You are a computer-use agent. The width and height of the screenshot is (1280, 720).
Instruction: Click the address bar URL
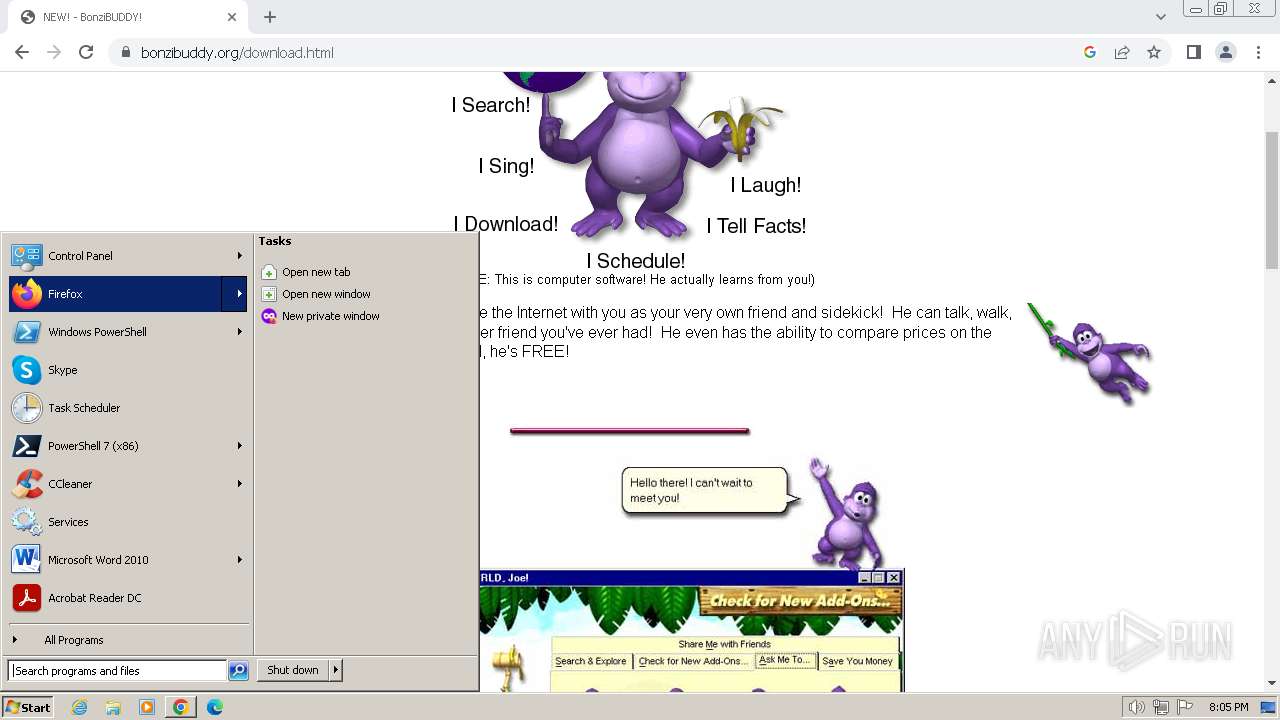pyautogui.click(x=237, y=52)
